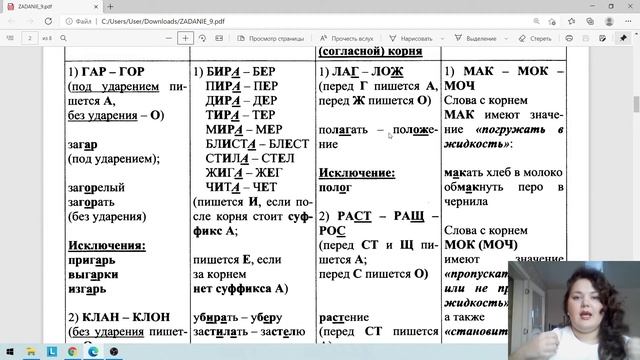Go forward in browser history

tap(30, 21)
